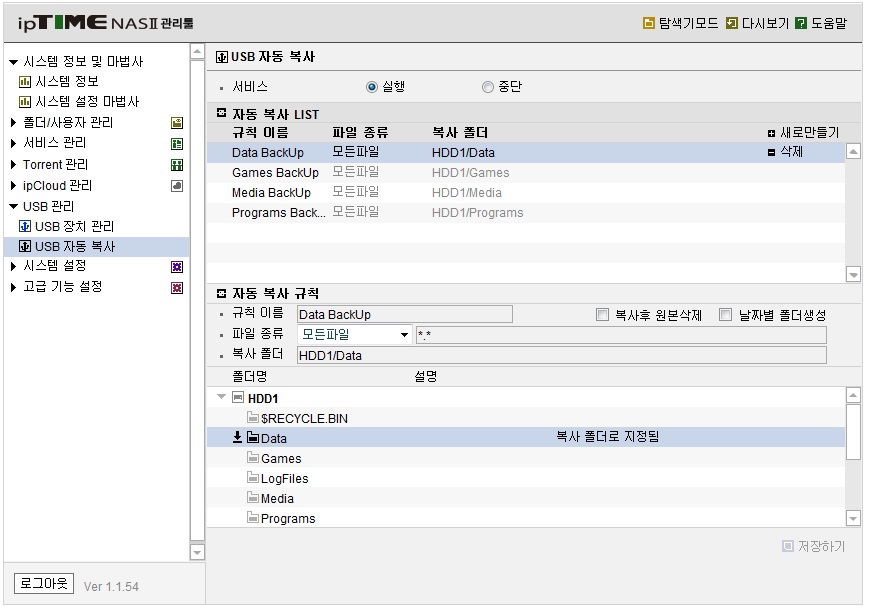Click the $RECYCLE.BIN folder icon
Screen dimensions: 869x610
click(x=253, y=418)
